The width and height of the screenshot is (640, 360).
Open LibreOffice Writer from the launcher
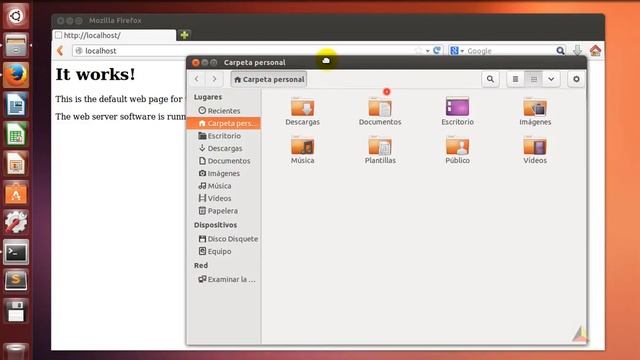(x=16, y=104)
